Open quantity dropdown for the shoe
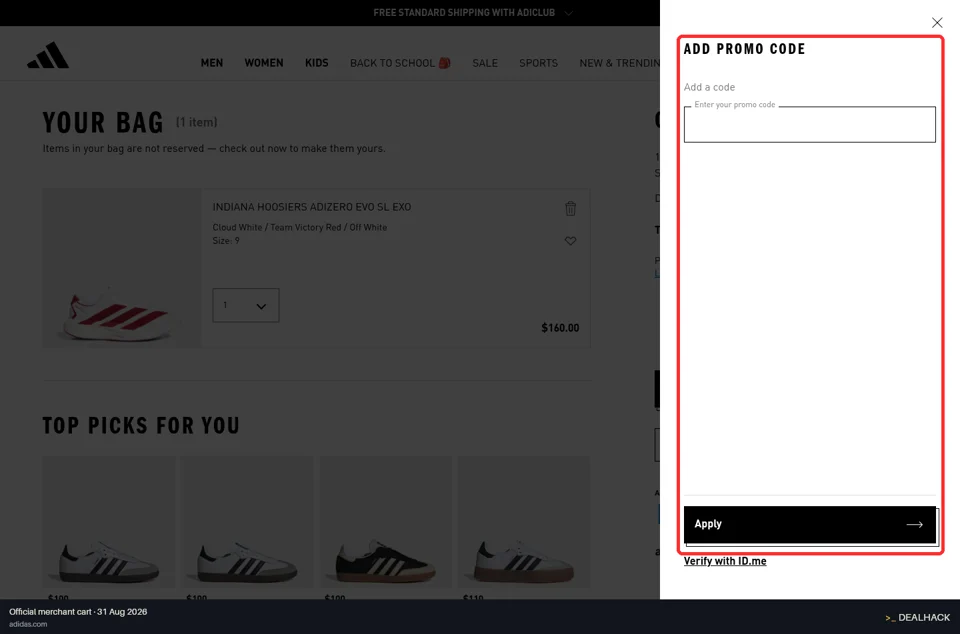Viewport: 960px width, 634px height. tap(246, 305)
